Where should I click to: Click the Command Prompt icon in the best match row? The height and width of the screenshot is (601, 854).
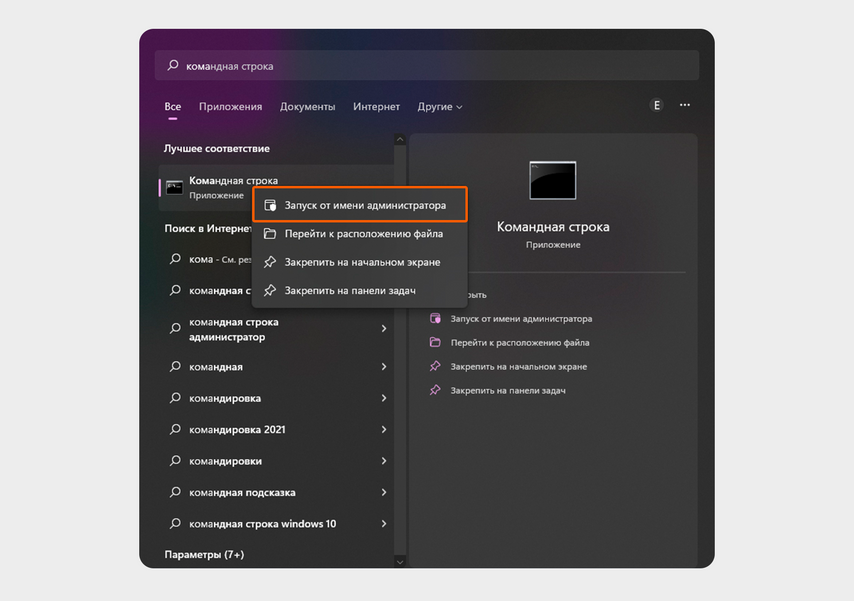click(174, 187)
